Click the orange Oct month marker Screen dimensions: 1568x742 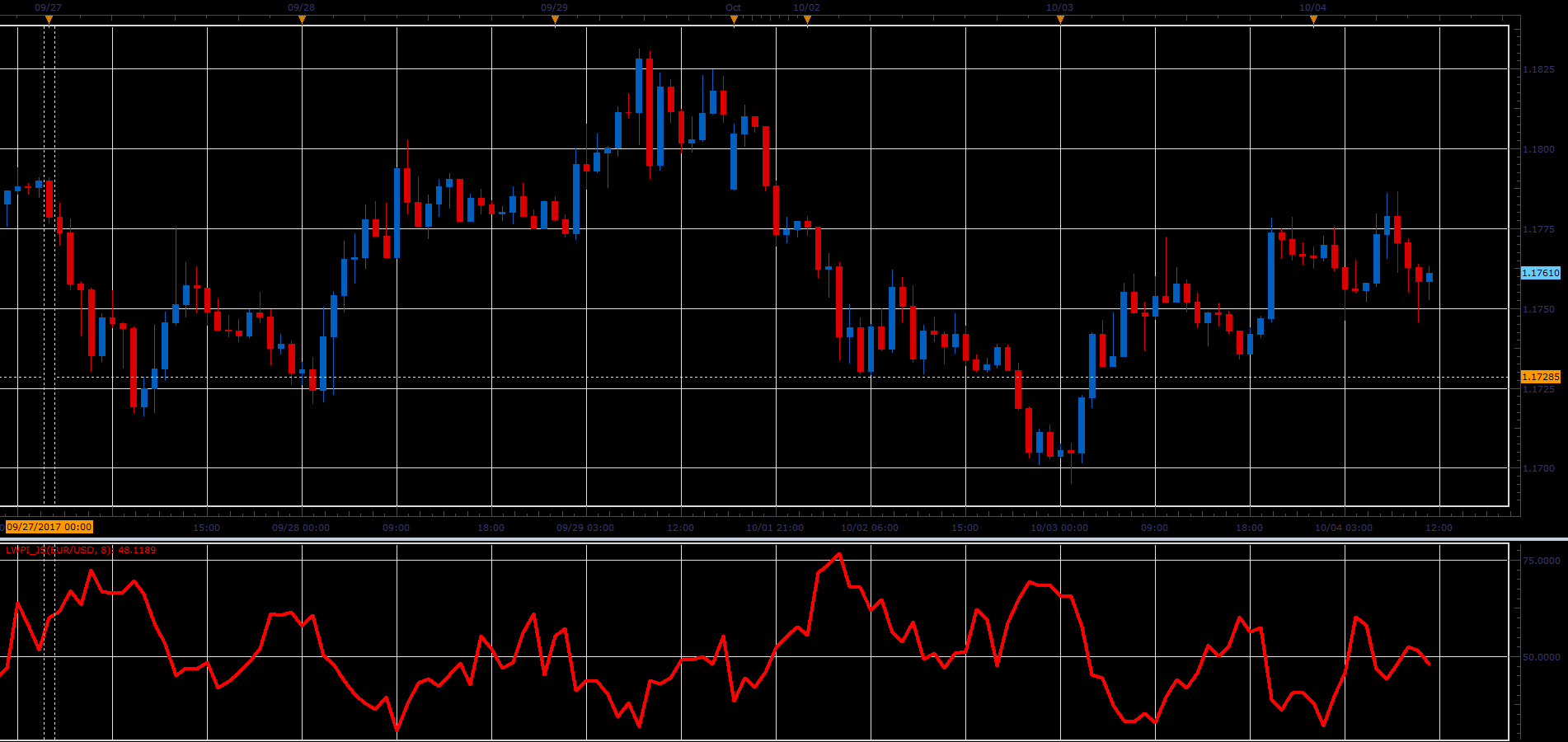[x=734, y=20]
